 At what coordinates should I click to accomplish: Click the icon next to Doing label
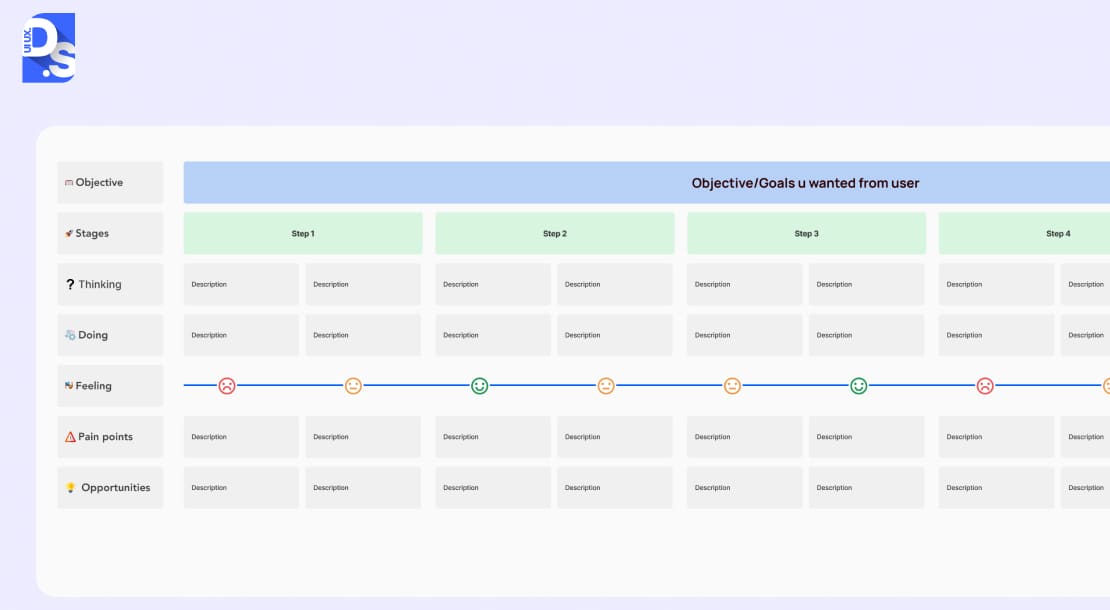pyautogui.click(x=70, y=336)
